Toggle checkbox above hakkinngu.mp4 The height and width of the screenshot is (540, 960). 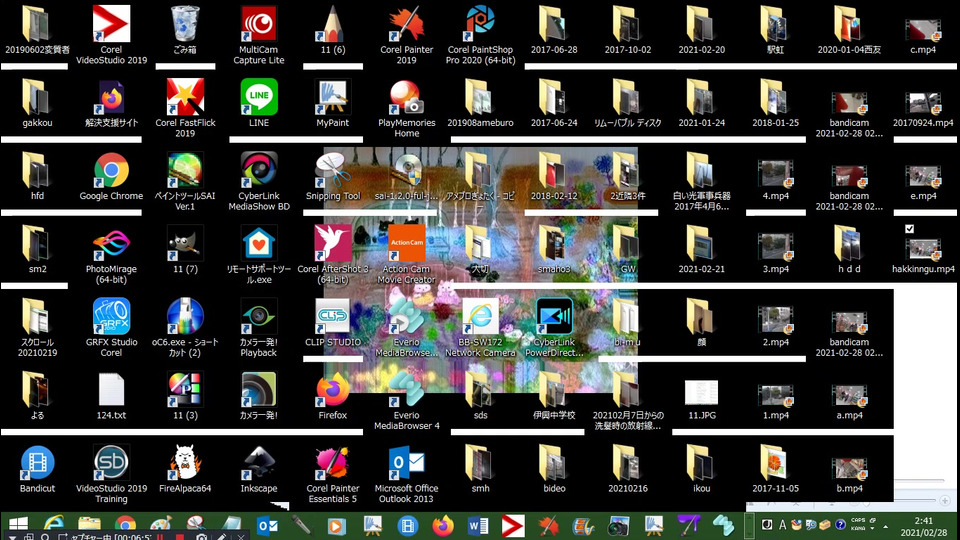point(909,228)
